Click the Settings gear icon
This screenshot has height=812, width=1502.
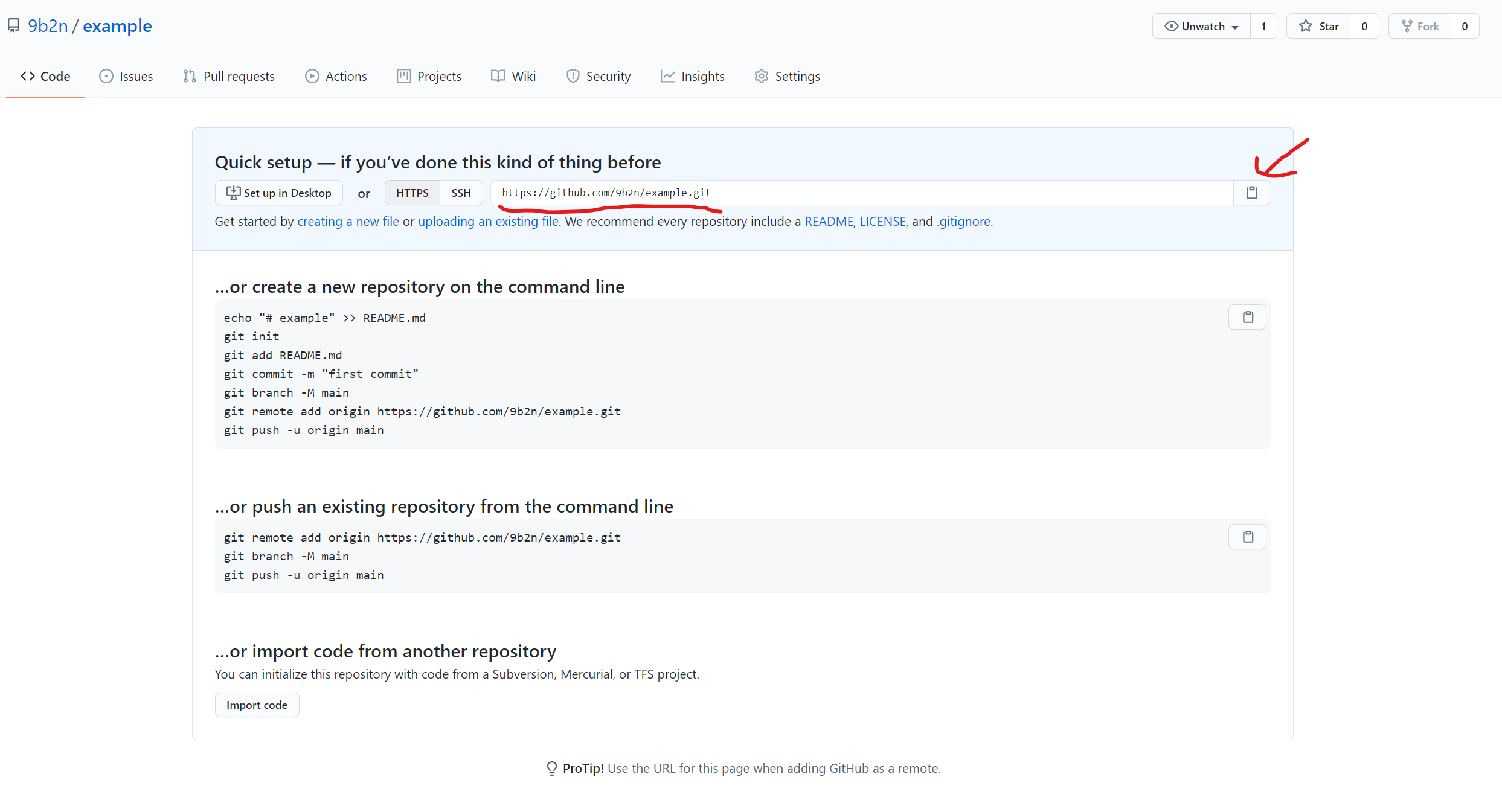coord(762,76)
